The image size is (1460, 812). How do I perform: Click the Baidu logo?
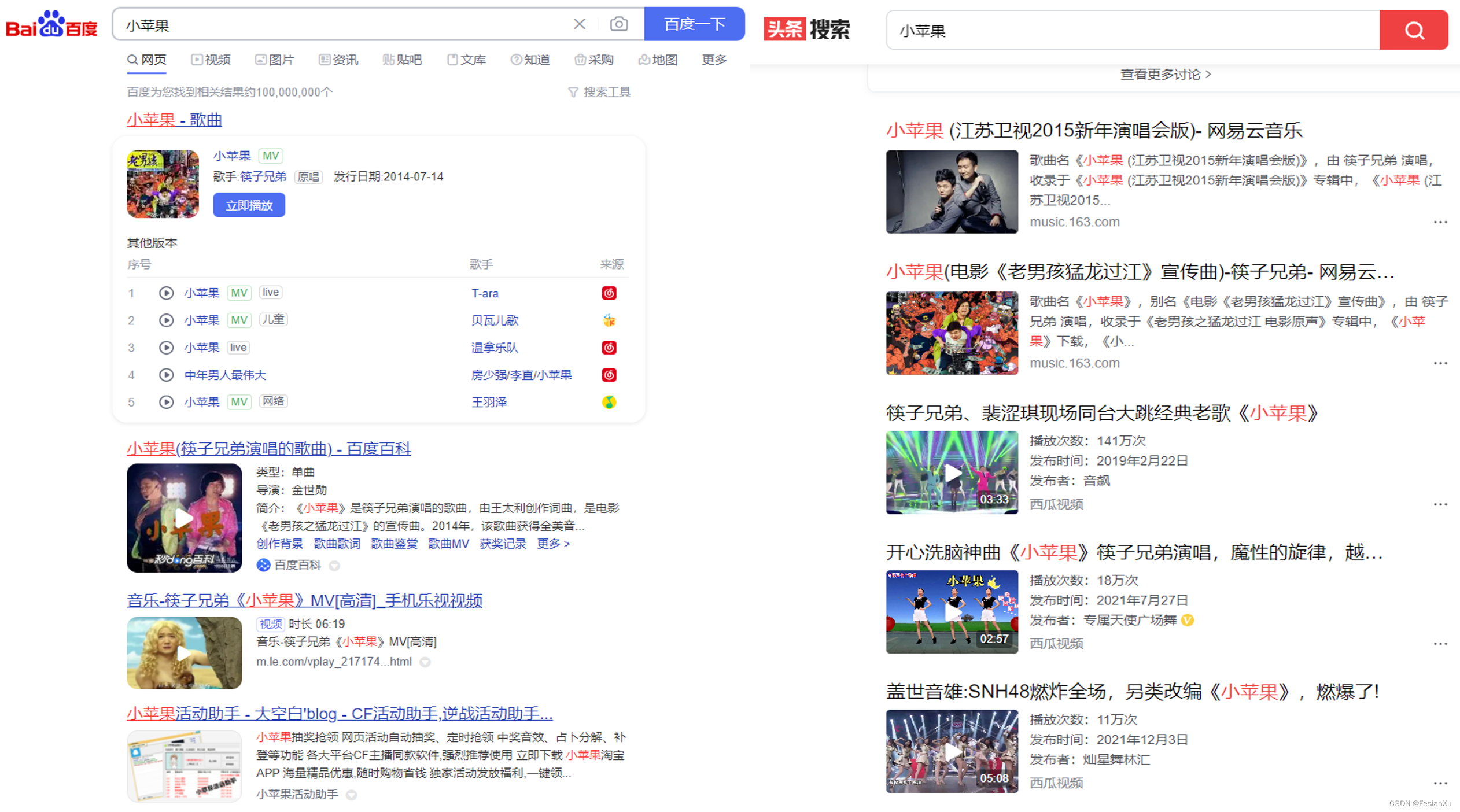click(52, 24)
